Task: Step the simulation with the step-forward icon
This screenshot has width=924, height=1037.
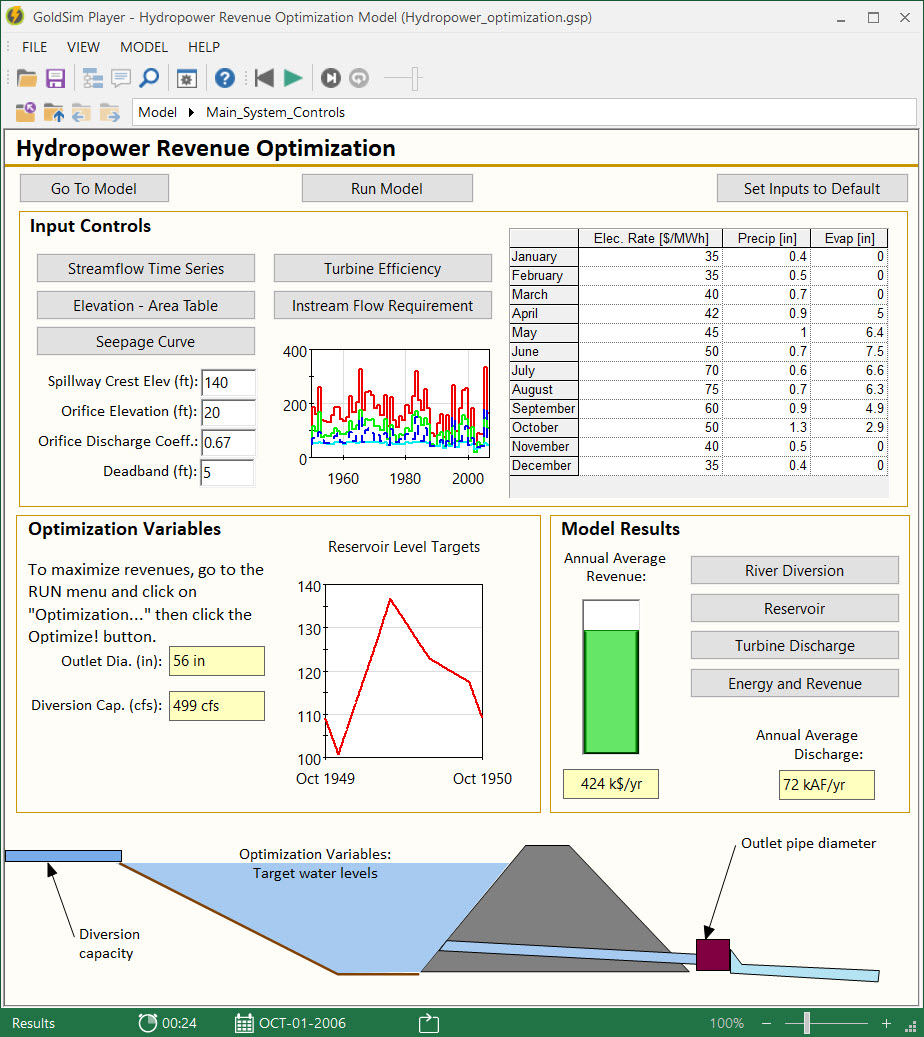Action: pyautogui.click(x=331, y=78)
